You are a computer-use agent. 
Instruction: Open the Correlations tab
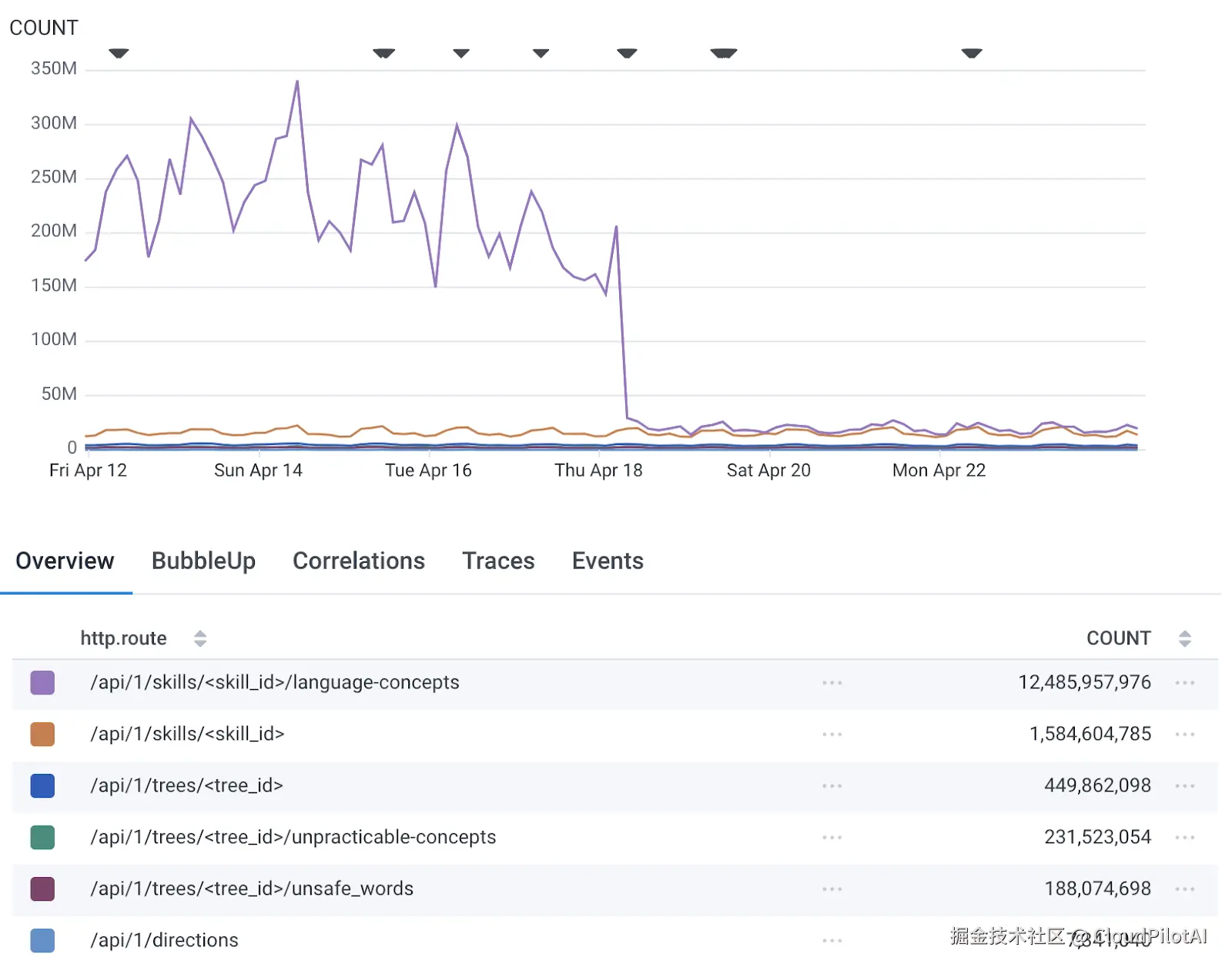pos(359,561)
